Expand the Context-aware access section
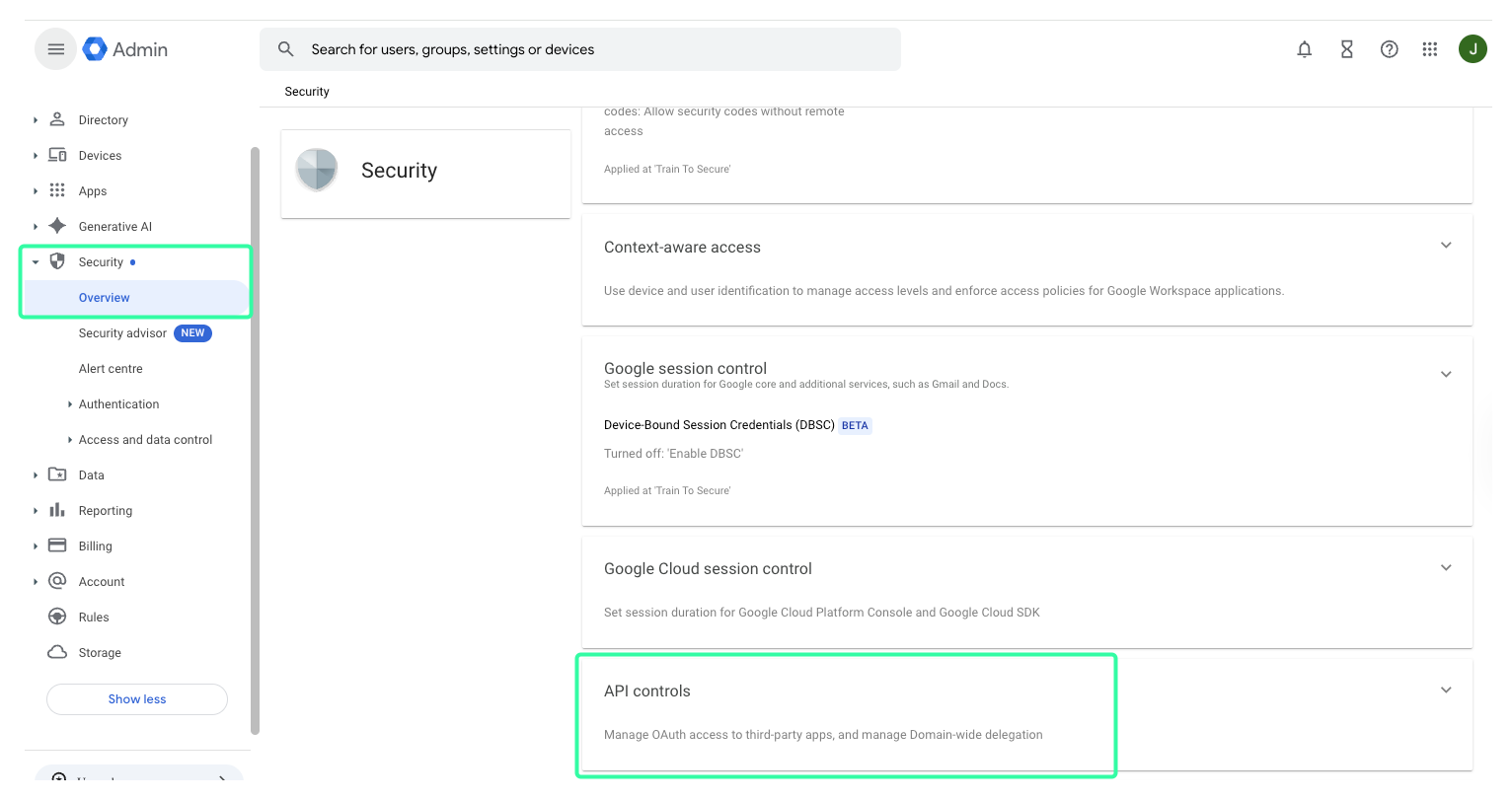The height and width of the screenshot is (800, 1512). 1445,246
